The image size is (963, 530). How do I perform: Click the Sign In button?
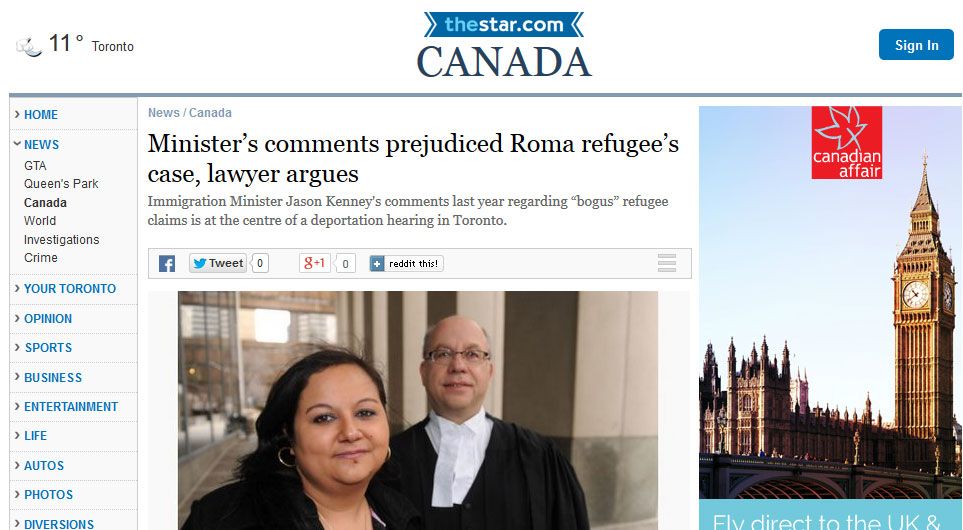coord(916,45)
